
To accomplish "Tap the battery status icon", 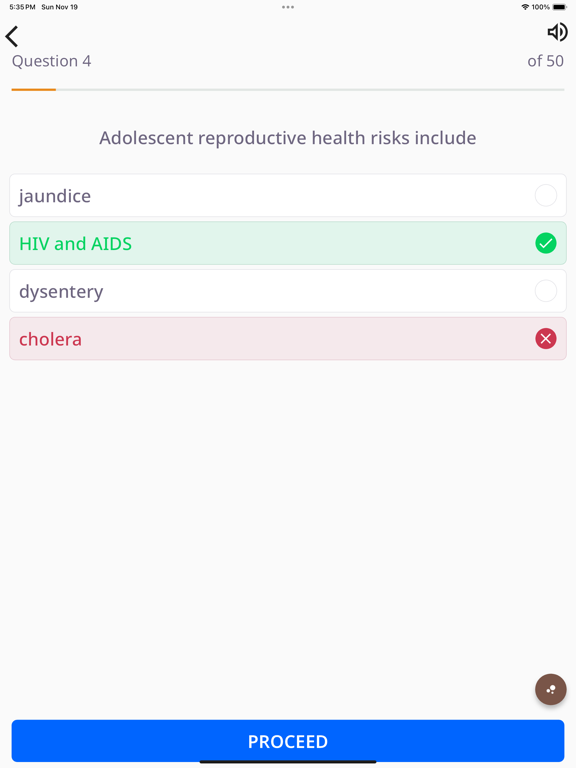I will [x=560, y=7].
